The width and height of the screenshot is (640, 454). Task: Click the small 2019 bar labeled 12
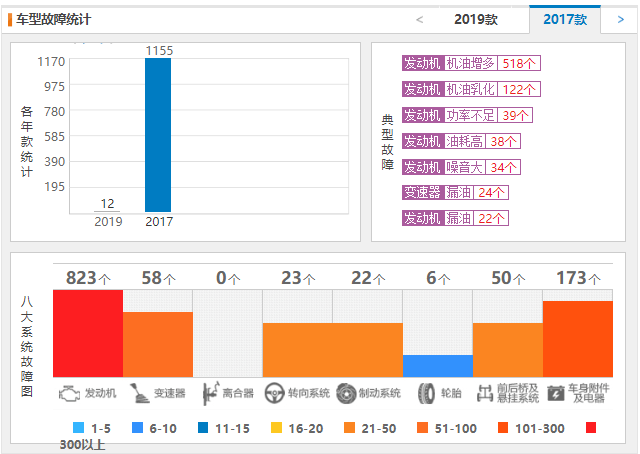pos(107,211)
